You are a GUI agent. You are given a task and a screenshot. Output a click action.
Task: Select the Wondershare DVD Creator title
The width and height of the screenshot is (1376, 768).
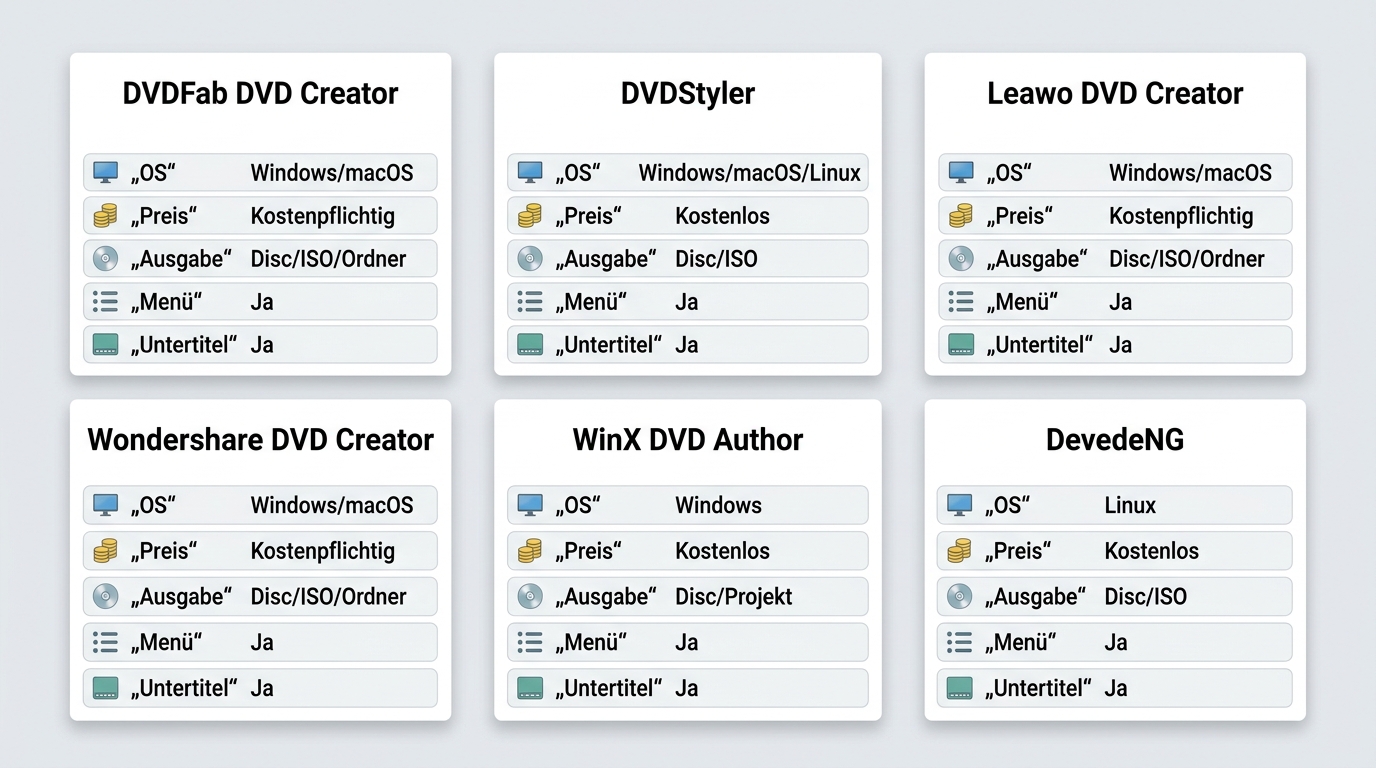(x=260, y=439)
